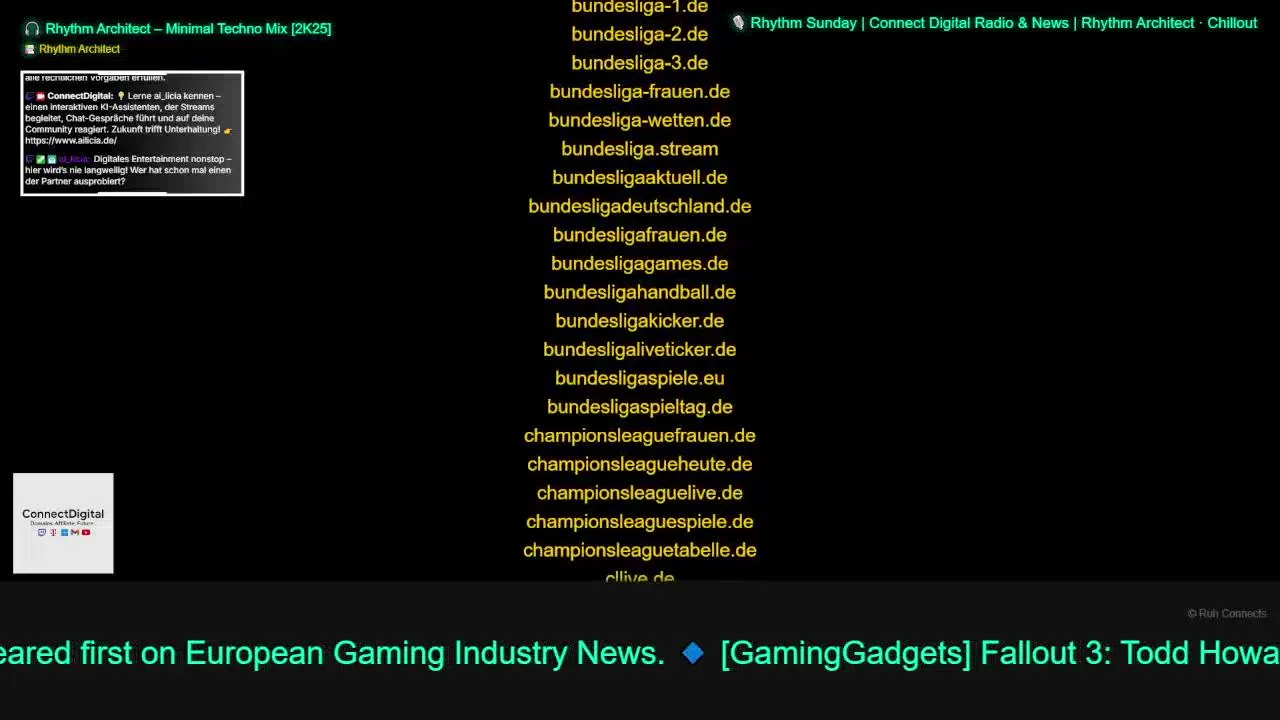The width and height of the screenshot is (1280, 720).
Task: Select bundesliga.stream in the domain list
Action: (640, 149)
